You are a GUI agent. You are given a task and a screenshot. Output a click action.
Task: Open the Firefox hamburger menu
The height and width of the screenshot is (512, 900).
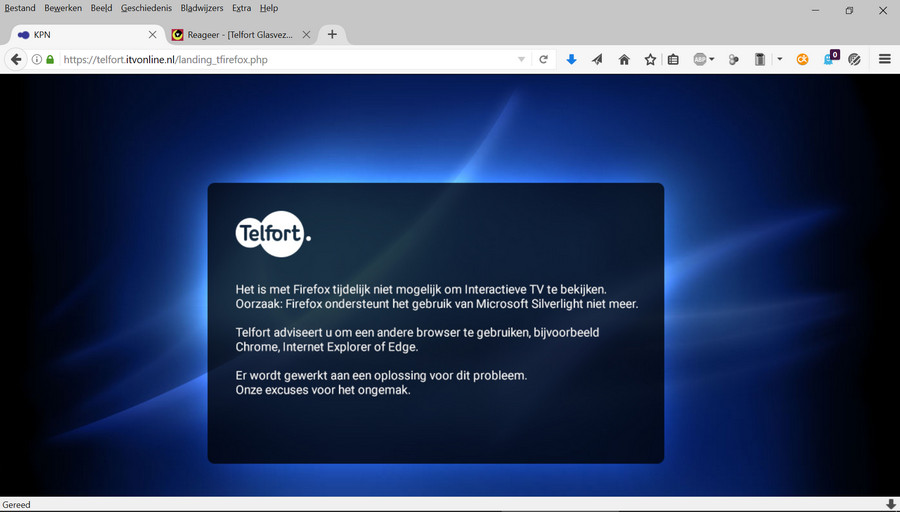[885, 59]
